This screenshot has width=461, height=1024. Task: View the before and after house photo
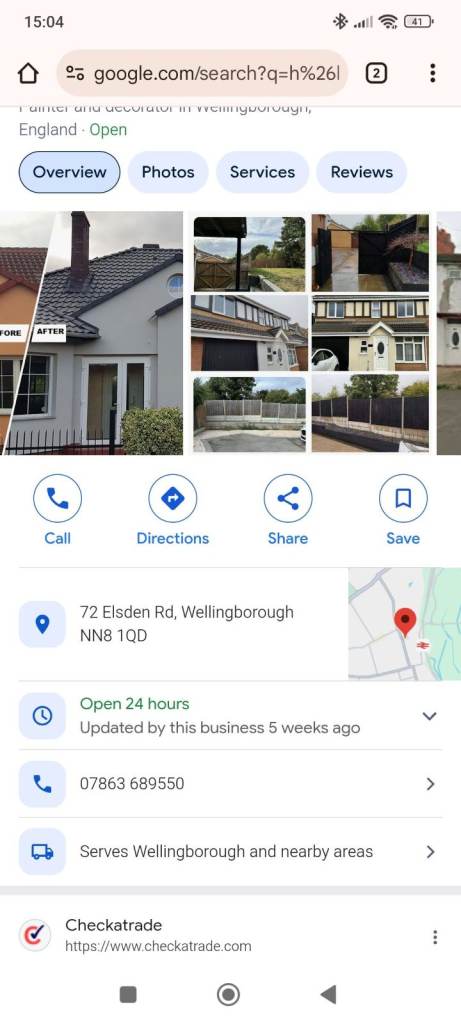[91, 333]
